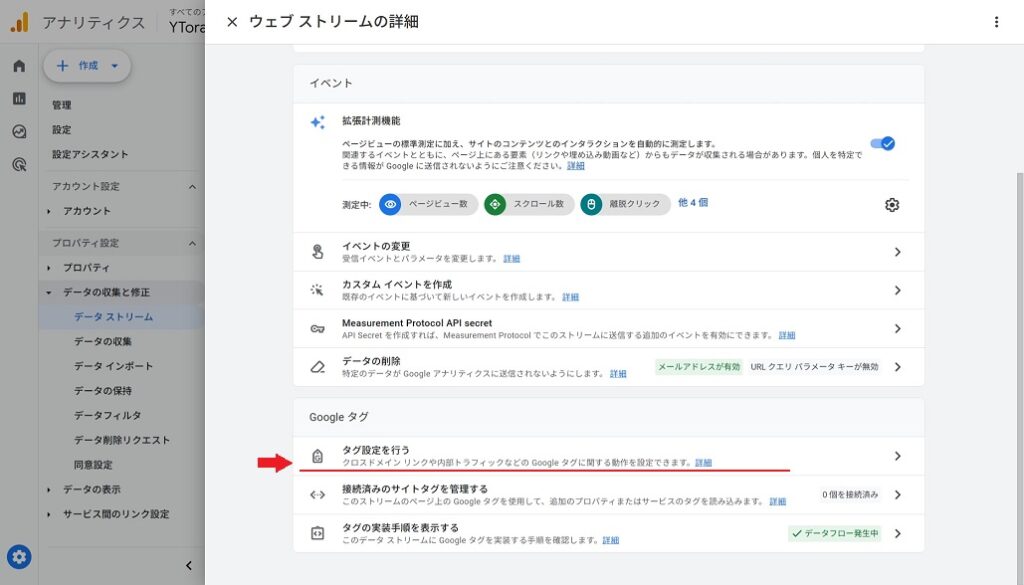Click the メールアドレスが有効 badge
The image size is (1024, 585).
[699, 367]
